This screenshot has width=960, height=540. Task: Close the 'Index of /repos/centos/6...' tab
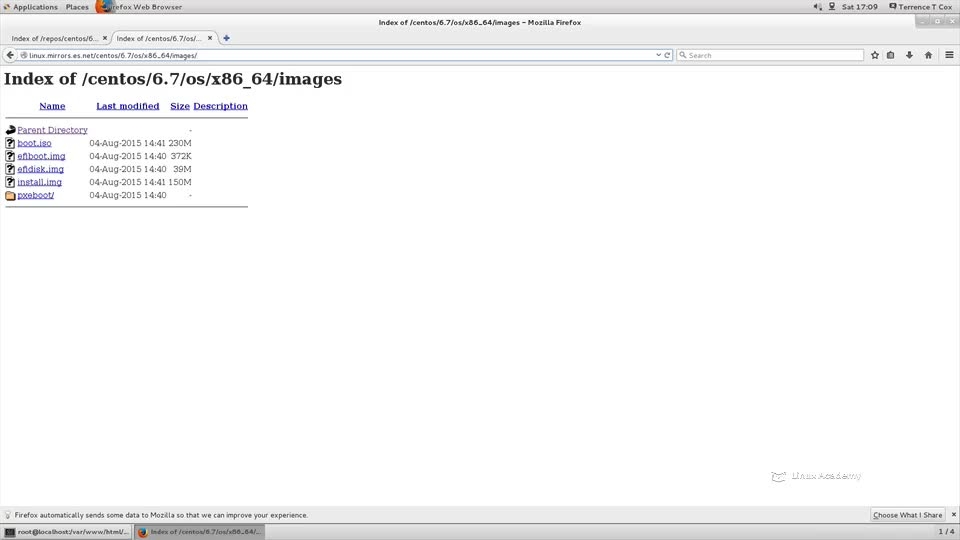click(x=105, y=38)
